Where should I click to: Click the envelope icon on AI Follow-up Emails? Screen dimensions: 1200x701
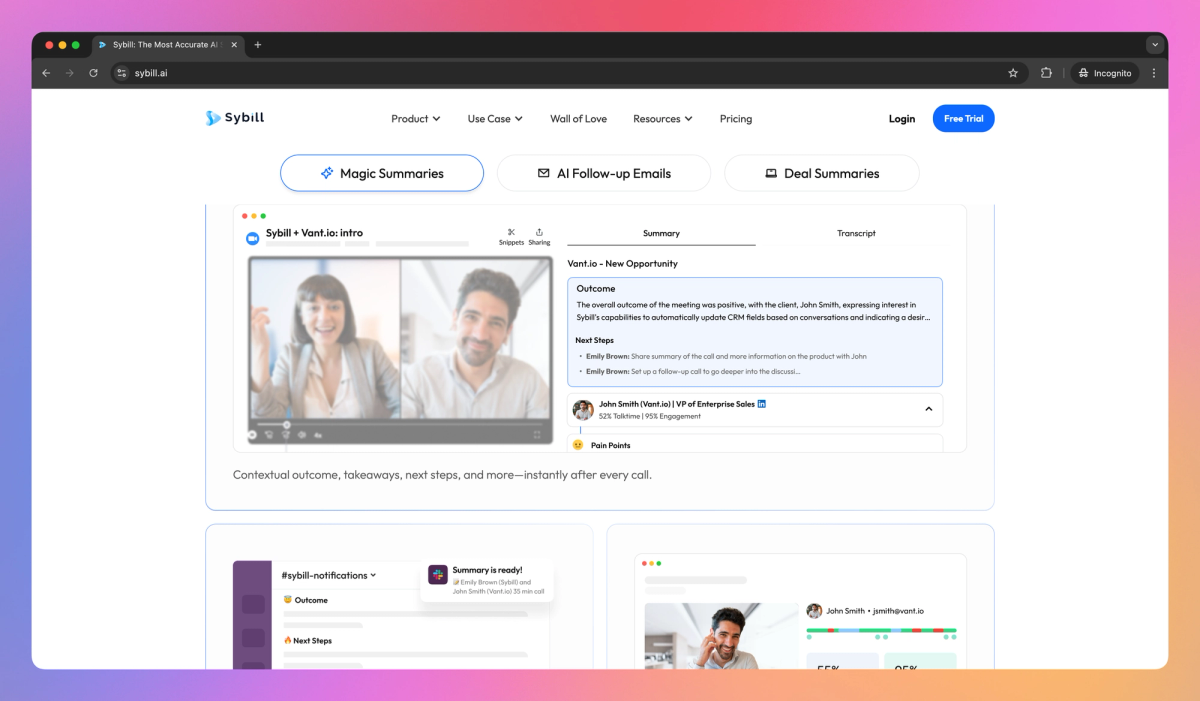click(544, 173)
